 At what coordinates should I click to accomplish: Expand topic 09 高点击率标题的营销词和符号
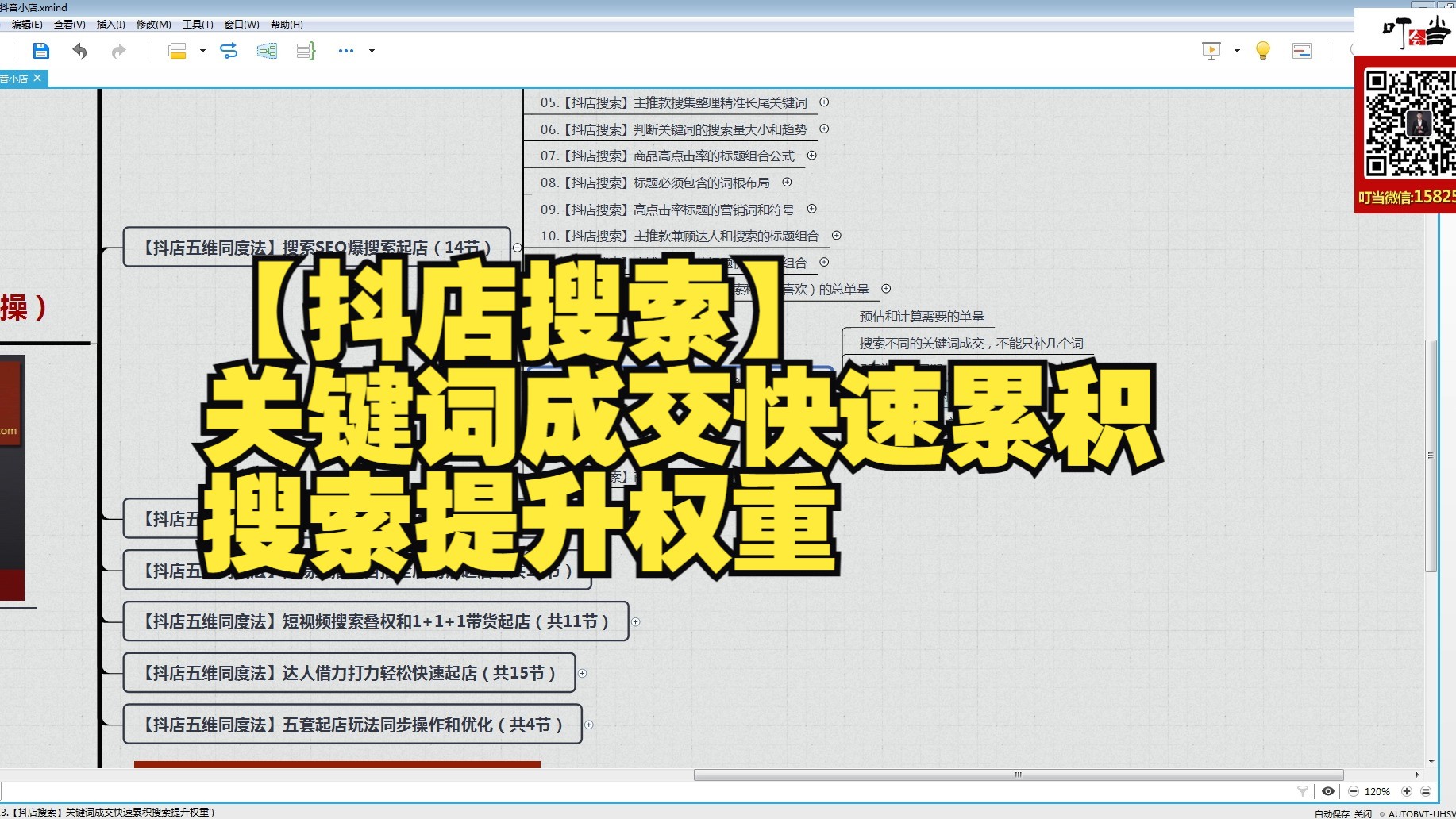click(x=811, y=209)
